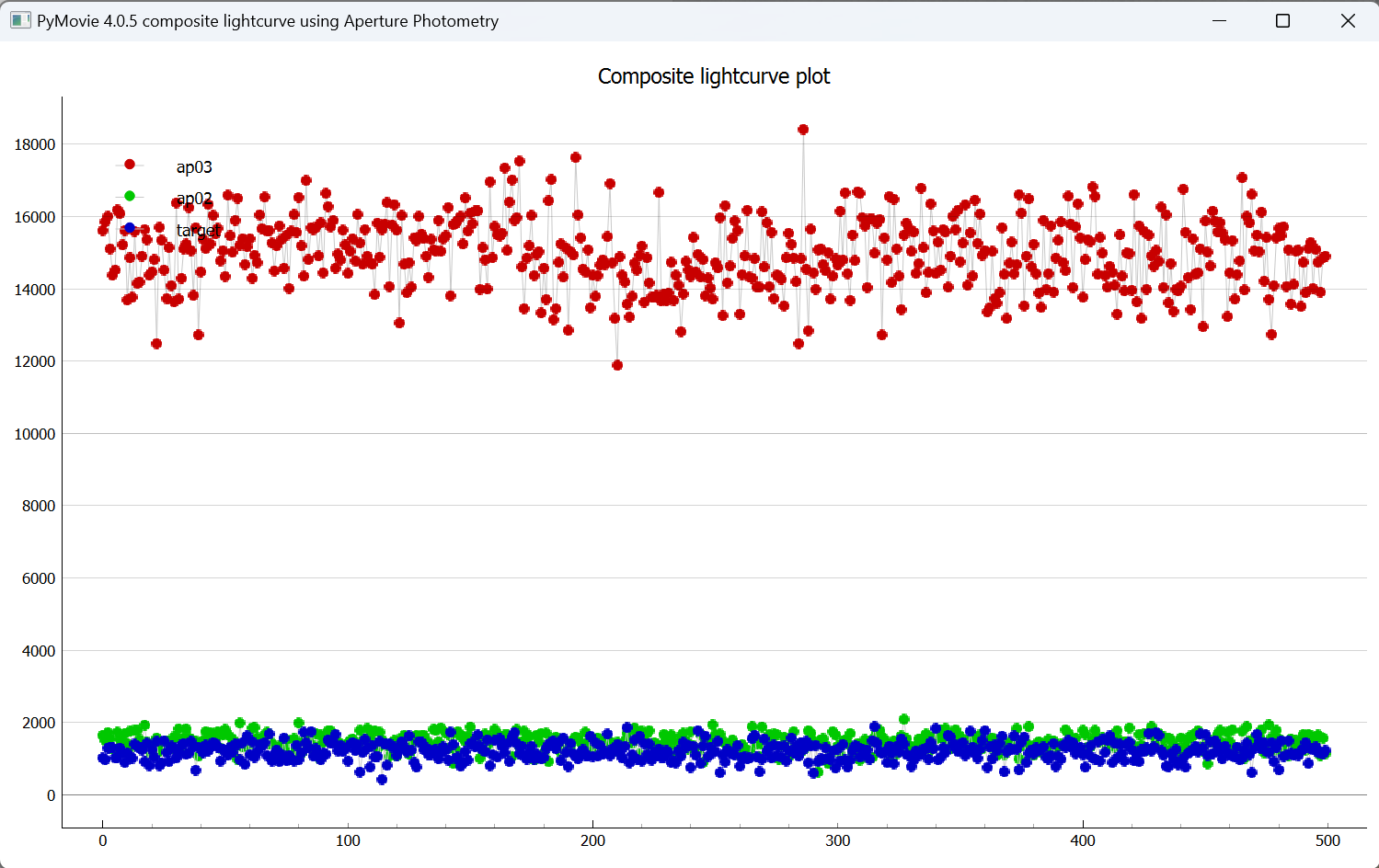Viewport: 1379px width, 868px height.
Task: Click the 8000 y-axis tick label
Action: tap(39, 506)
